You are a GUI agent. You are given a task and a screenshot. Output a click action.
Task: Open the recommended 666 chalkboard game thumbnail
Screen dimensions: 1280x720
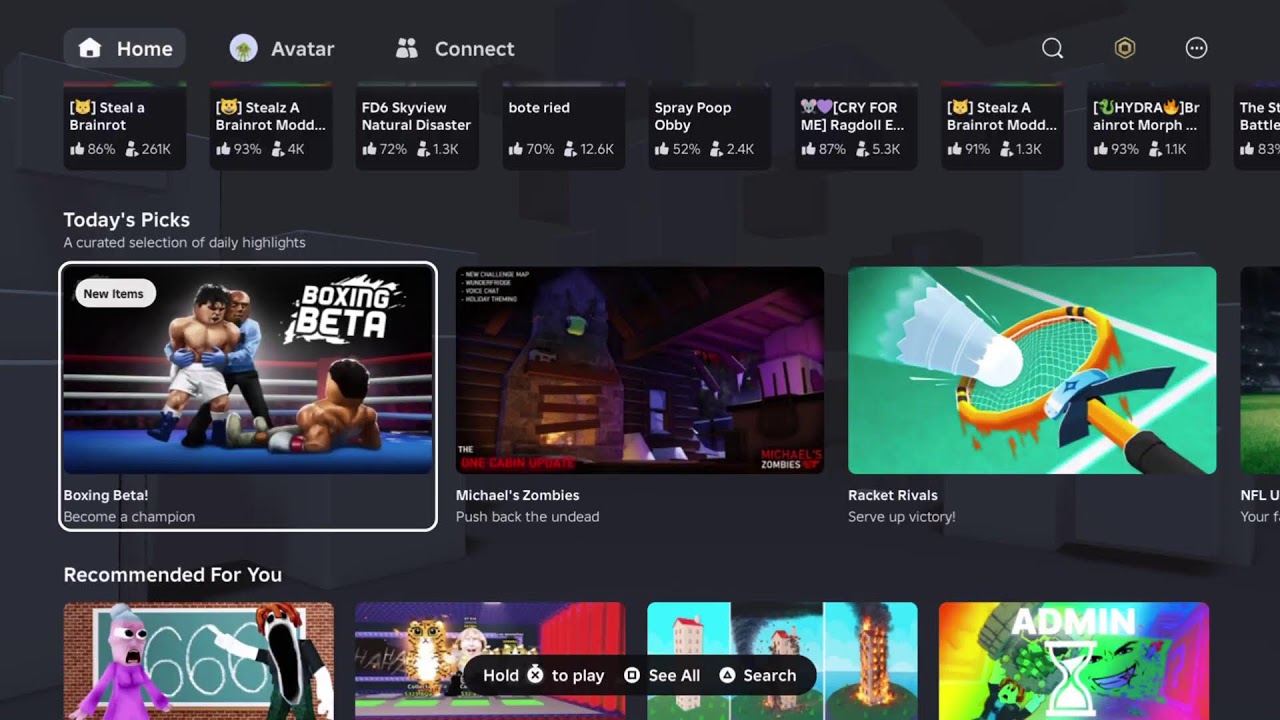click(198, 660)
